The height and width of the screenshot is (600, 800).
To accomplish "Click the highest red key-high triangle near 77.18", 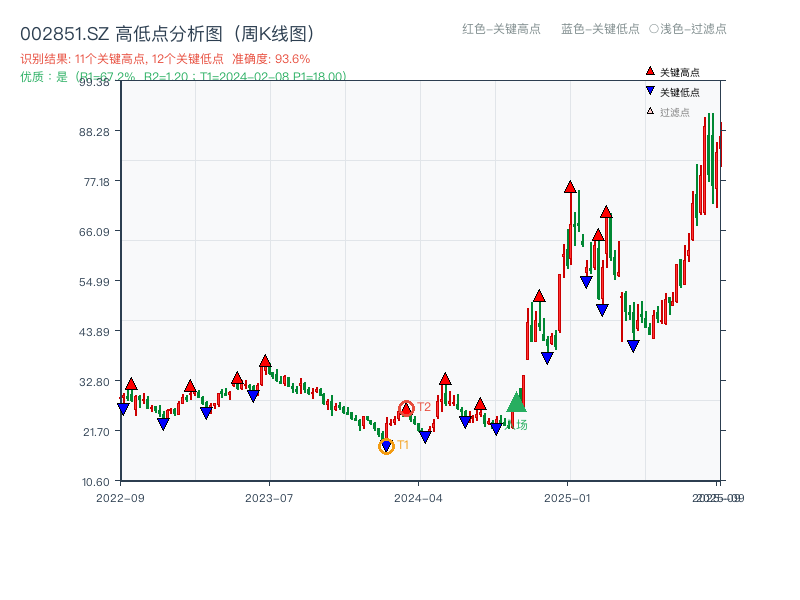I will click(570, 187).
